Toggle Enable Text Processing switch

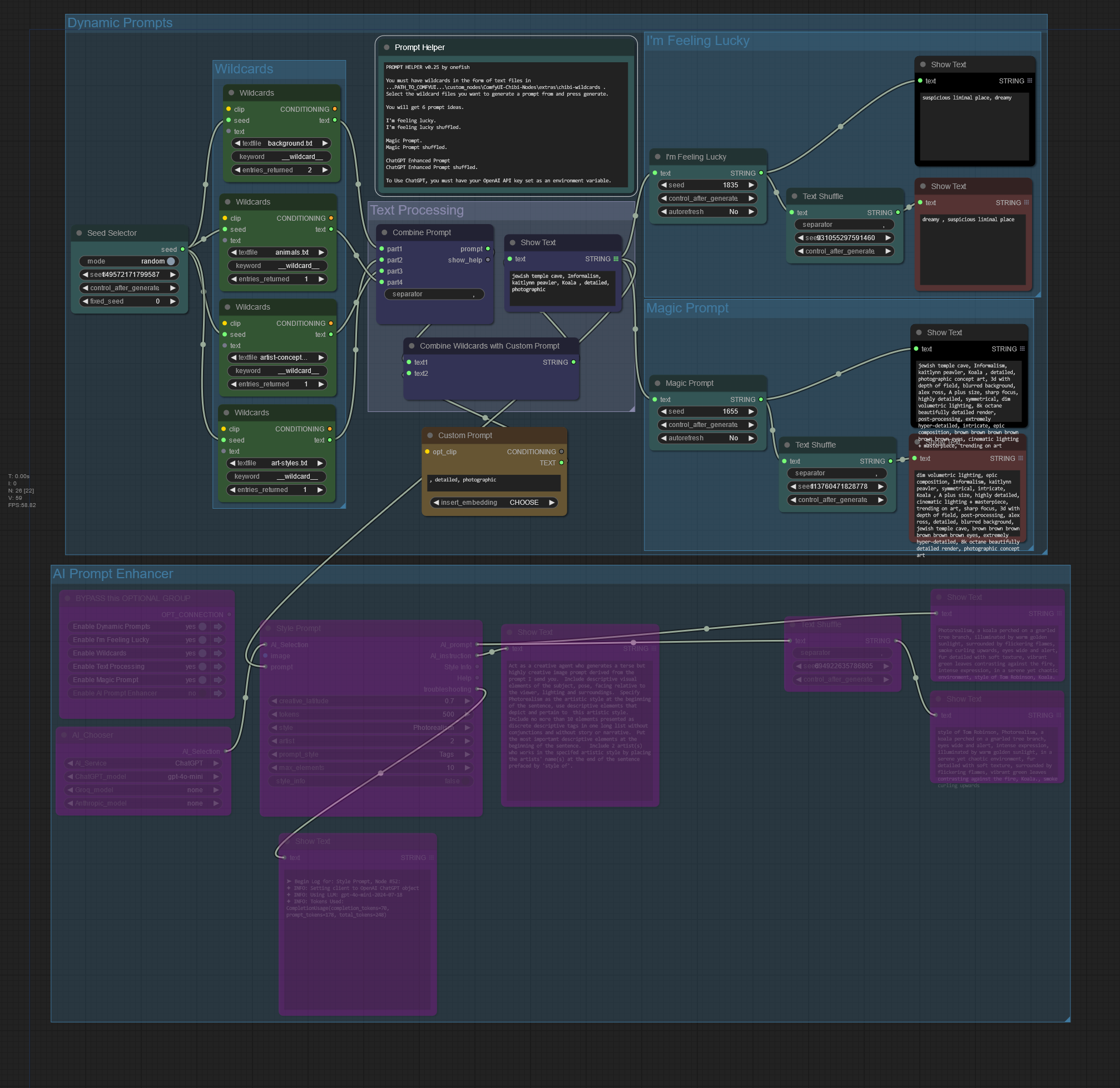pyautogui.click(x=202, y=666)
